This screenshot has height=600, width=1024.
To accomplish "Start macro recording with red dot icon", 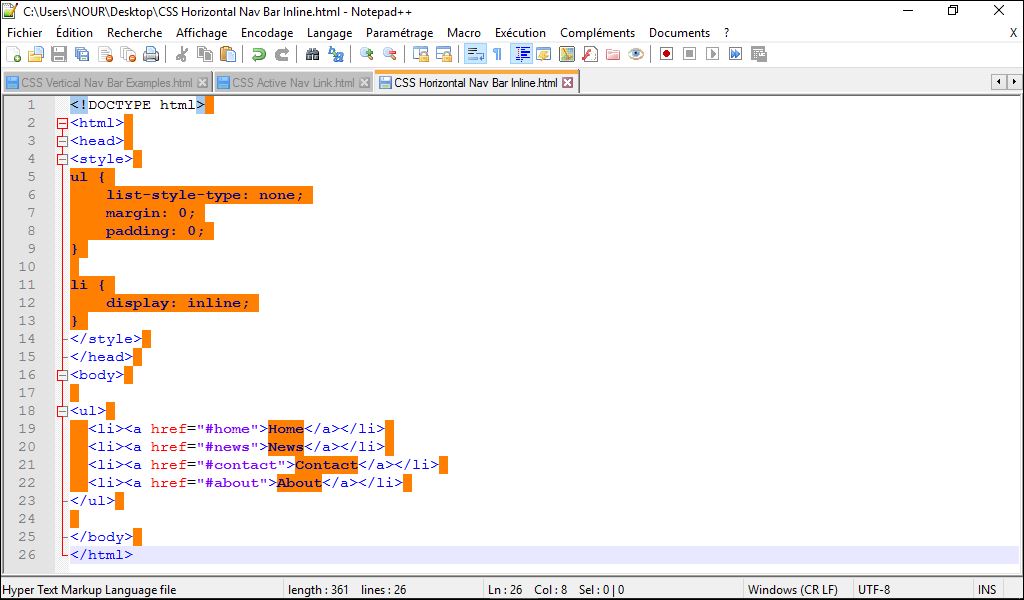I will 666,54.
